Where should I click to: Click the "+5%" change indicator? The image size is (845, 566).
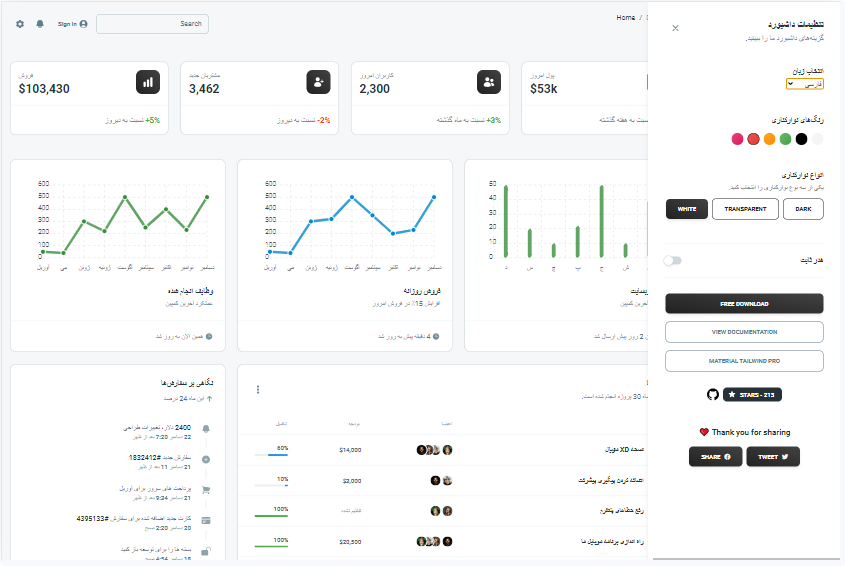coord(153,120)
